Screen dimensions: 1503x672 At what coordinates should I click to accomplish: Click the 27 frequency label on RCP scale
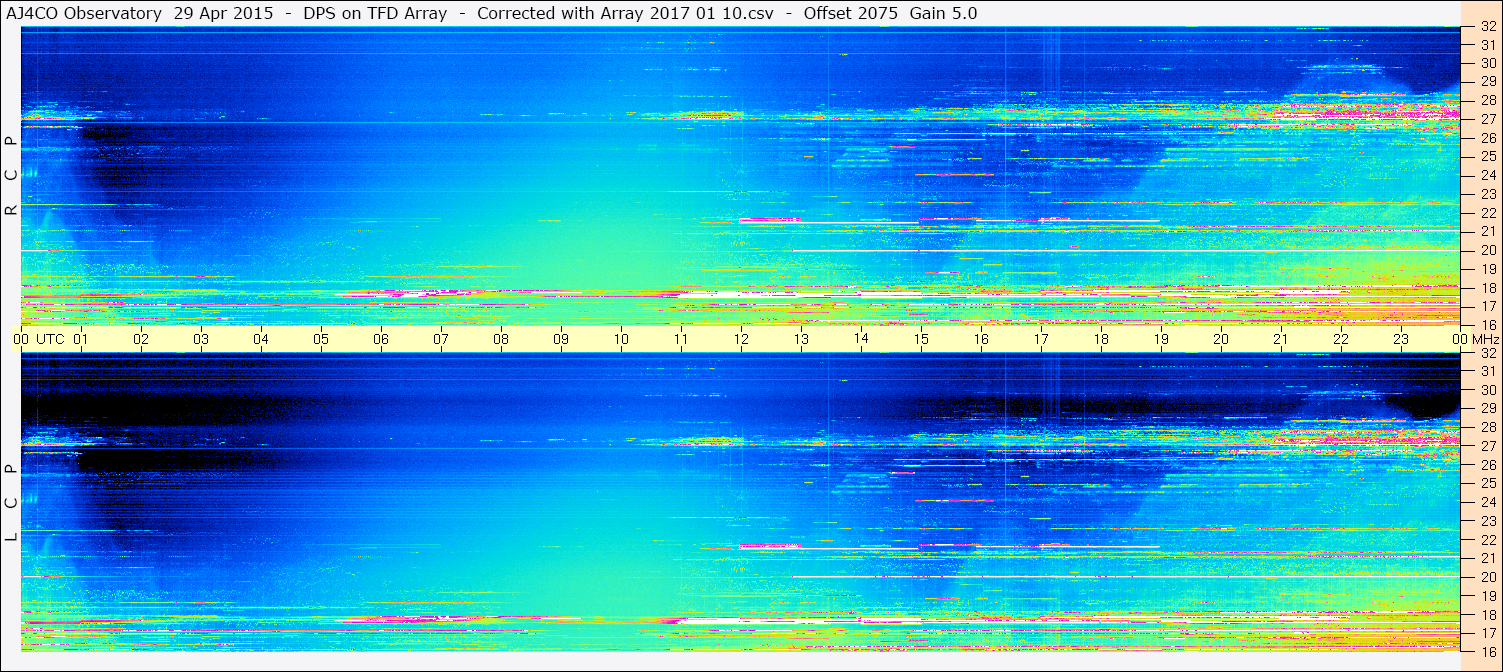coord(1488,119)
